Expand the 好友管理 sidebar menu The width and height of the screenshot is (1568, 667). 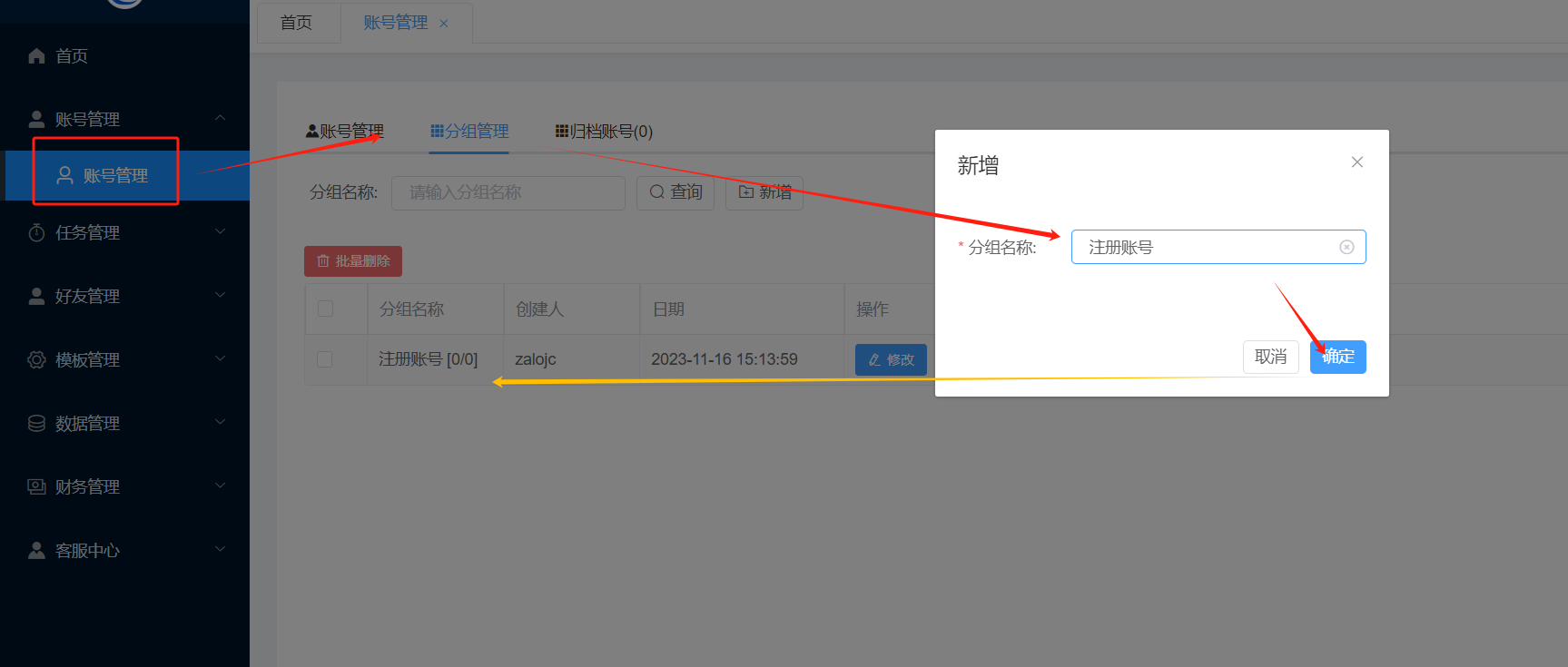pyautogui.click(x=220, y=296)
